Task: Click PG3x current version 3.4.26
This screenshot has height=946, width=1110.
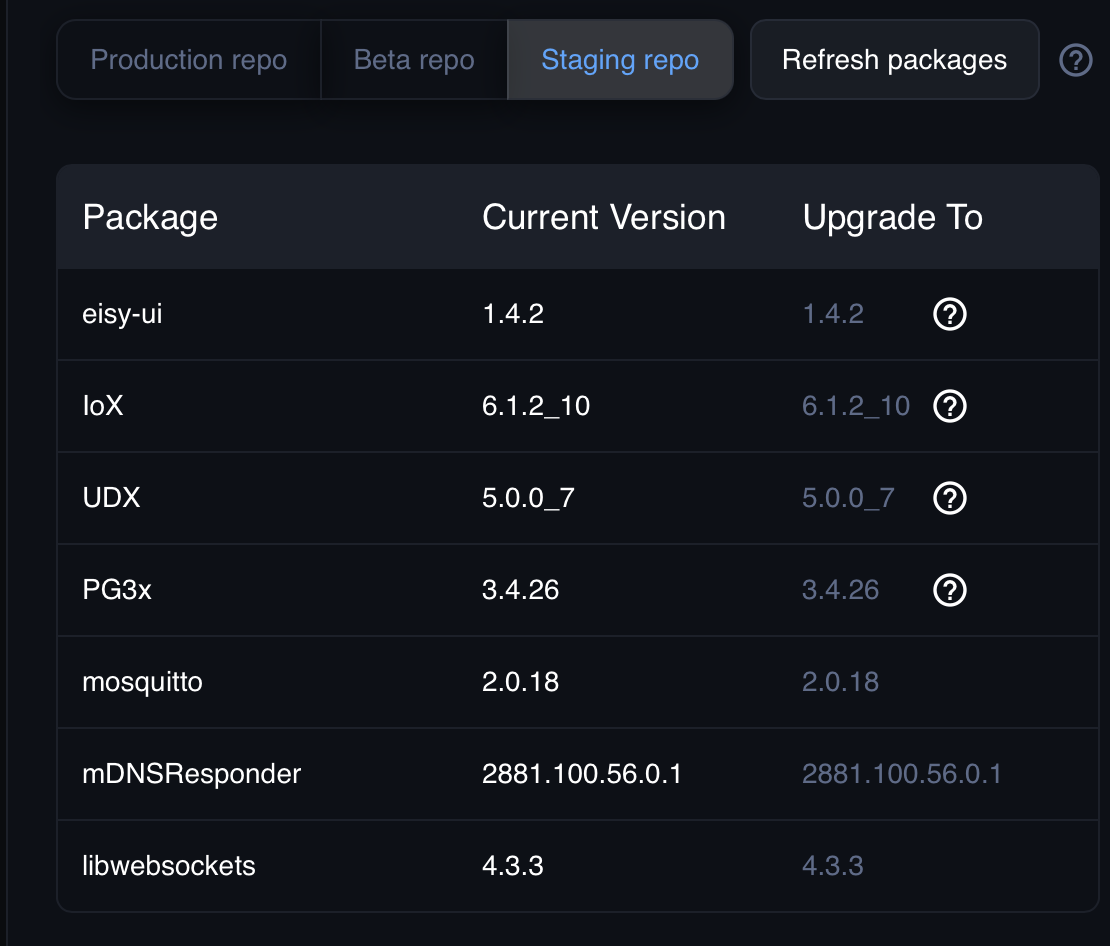Action: pos(520,590)
